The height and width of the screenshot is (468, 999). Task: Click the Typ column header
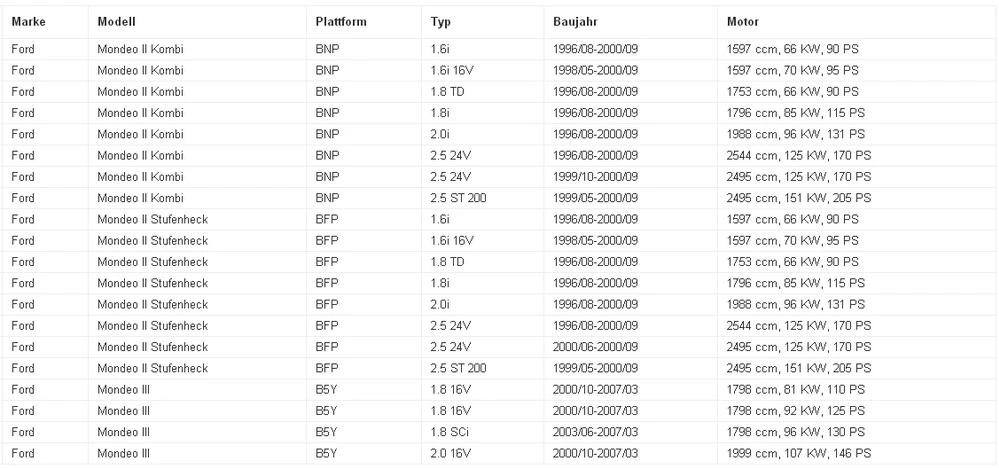440,22
